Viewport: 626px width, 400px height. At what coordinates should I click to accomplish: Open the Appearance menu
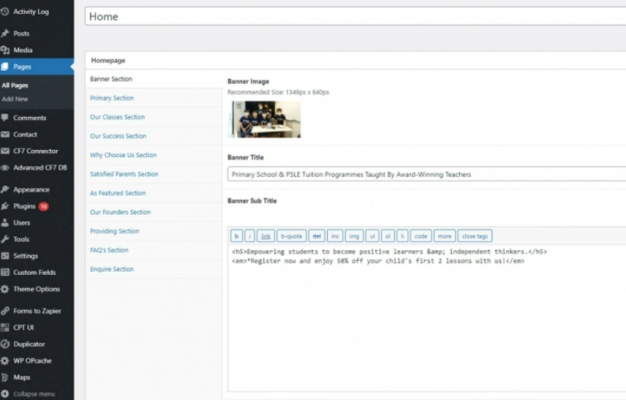[30, 189]
